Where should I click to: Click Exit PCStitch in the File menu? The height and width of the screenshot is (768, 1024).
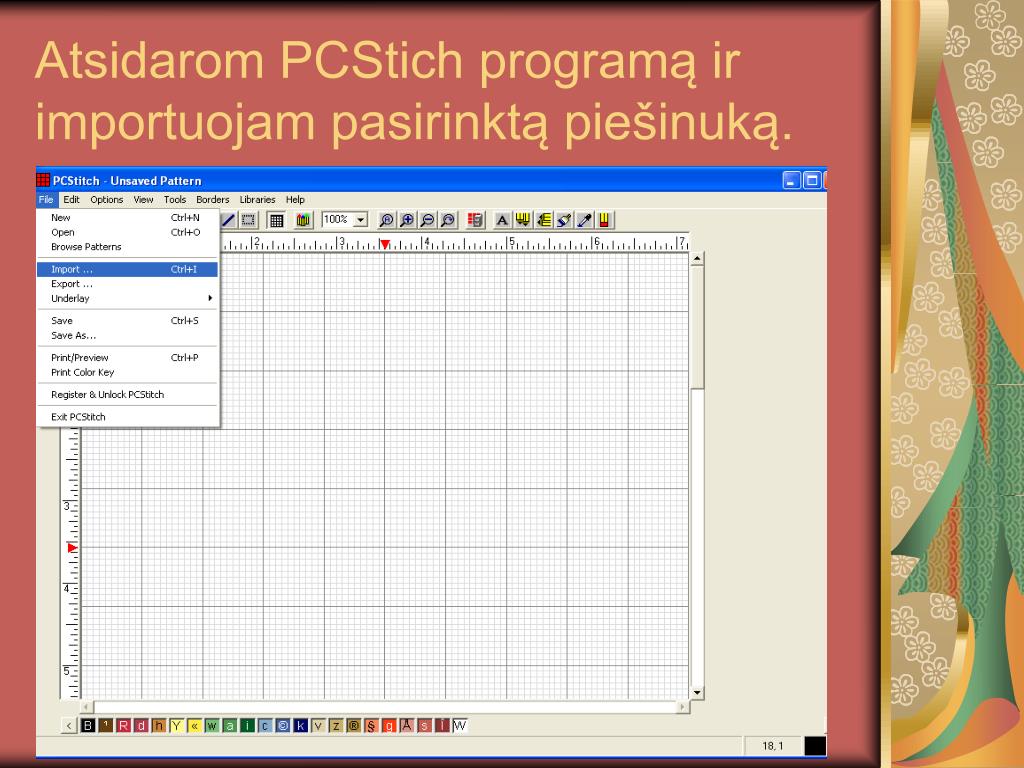click(127, 417)
